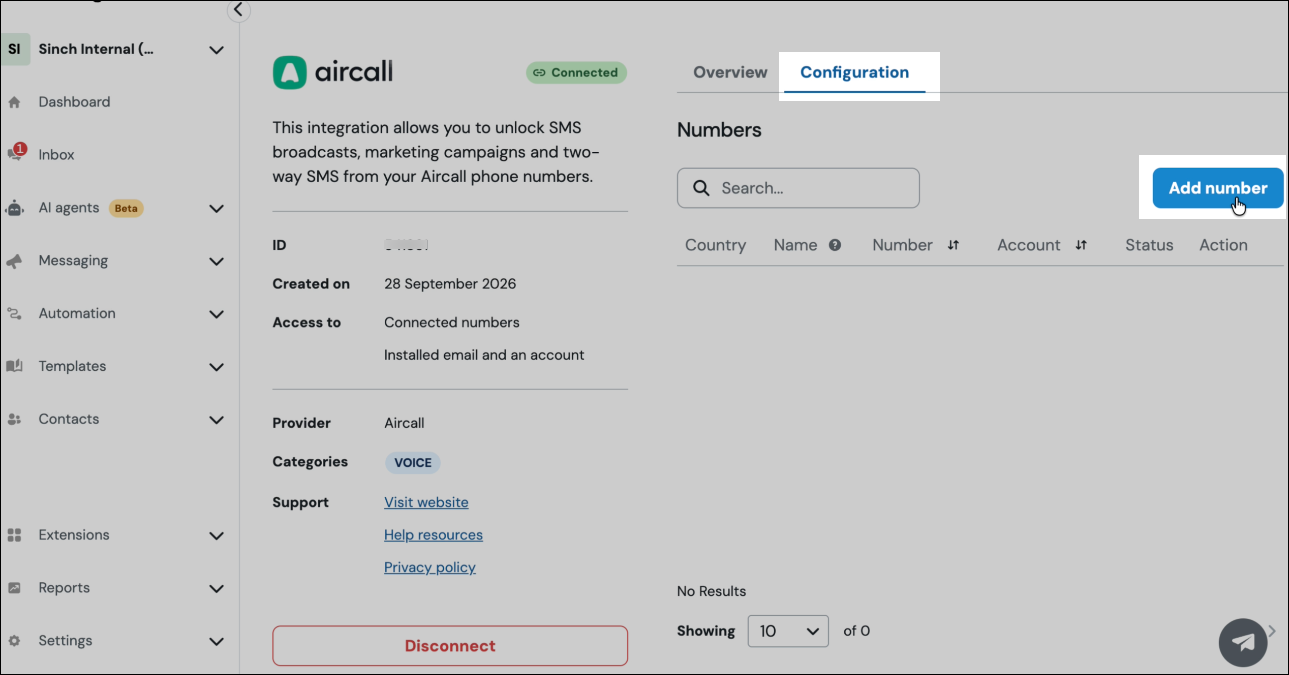The width and height of the screenshot is (1289, 675).
Task: Click the Status column header
Action: click(x=1149, y=245)
